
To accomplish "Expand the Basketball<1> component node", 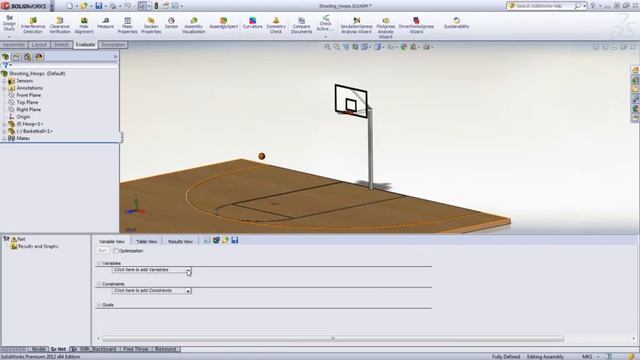I will point(4,131).
